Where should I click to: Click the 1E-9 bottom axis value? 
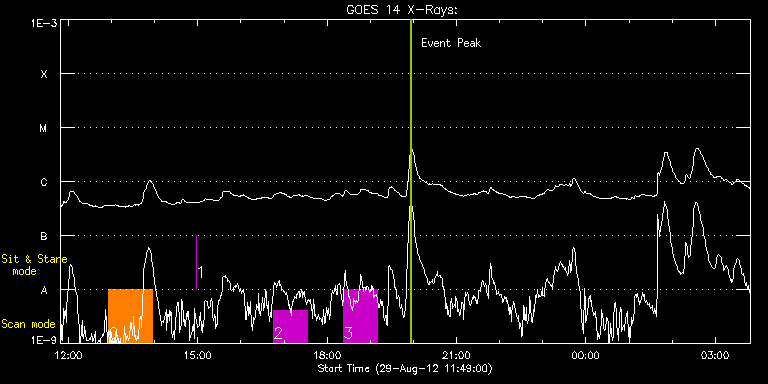click(43, 339)
